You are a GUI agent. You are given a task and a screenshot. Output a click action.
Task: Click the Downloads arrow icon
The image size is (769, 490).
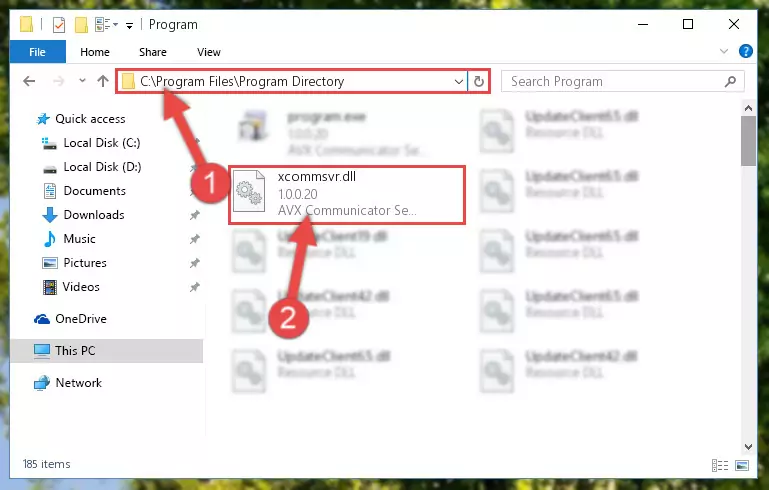pyautogui.click(x=50, y=215)
